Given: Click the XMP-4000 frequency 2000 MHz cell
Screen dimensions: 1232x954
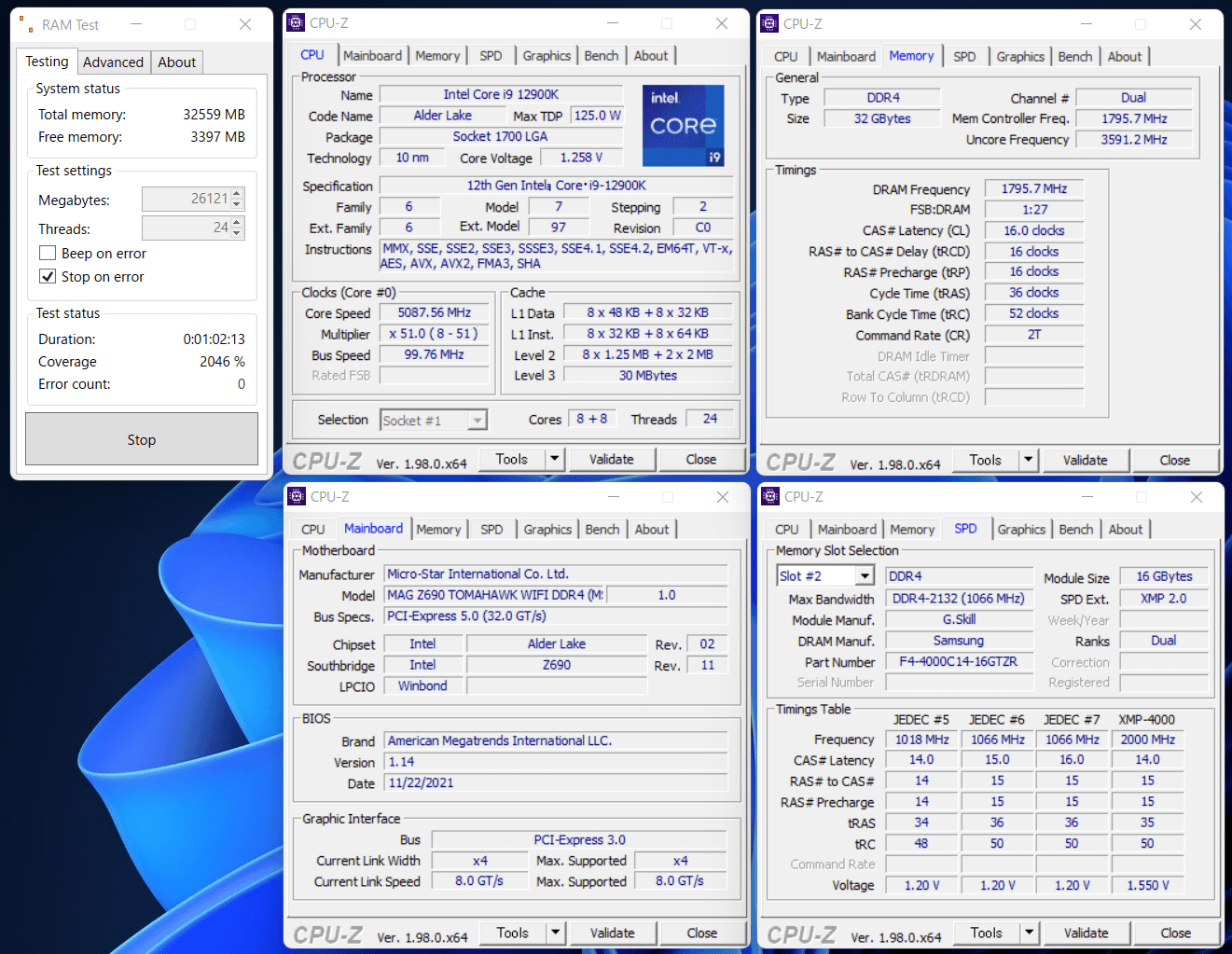Looking at the screenshot, I should coord(1147,740).
